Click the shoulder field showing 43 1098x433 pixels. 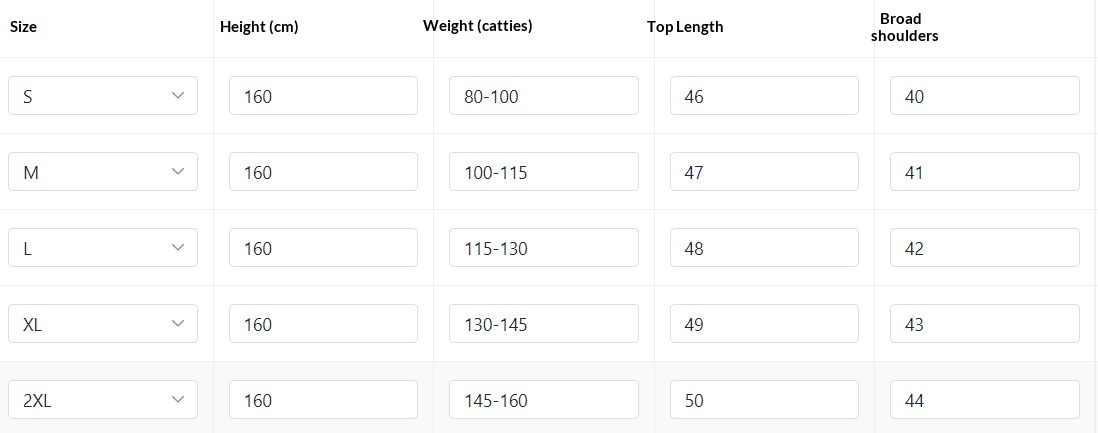tap(984, 324)
